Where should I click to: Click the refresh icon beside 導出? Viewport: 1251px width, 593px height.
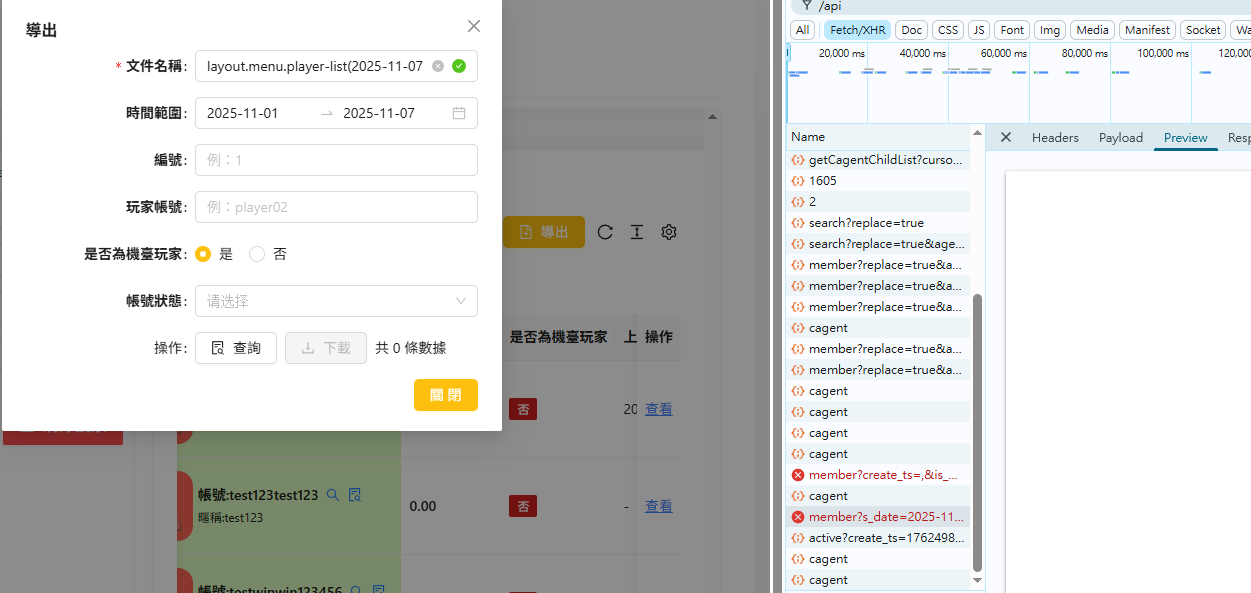[x=605, y=232]
